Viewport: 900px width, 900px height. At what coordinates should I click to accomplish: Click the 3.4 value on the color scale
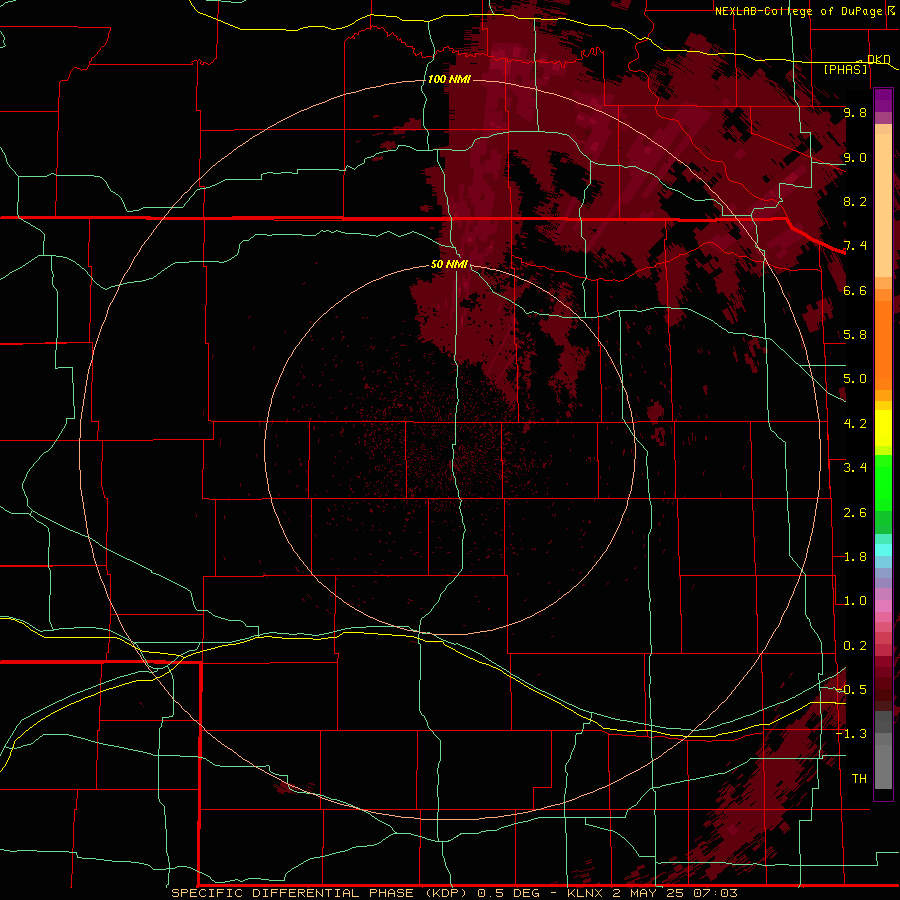coord(855,468)
